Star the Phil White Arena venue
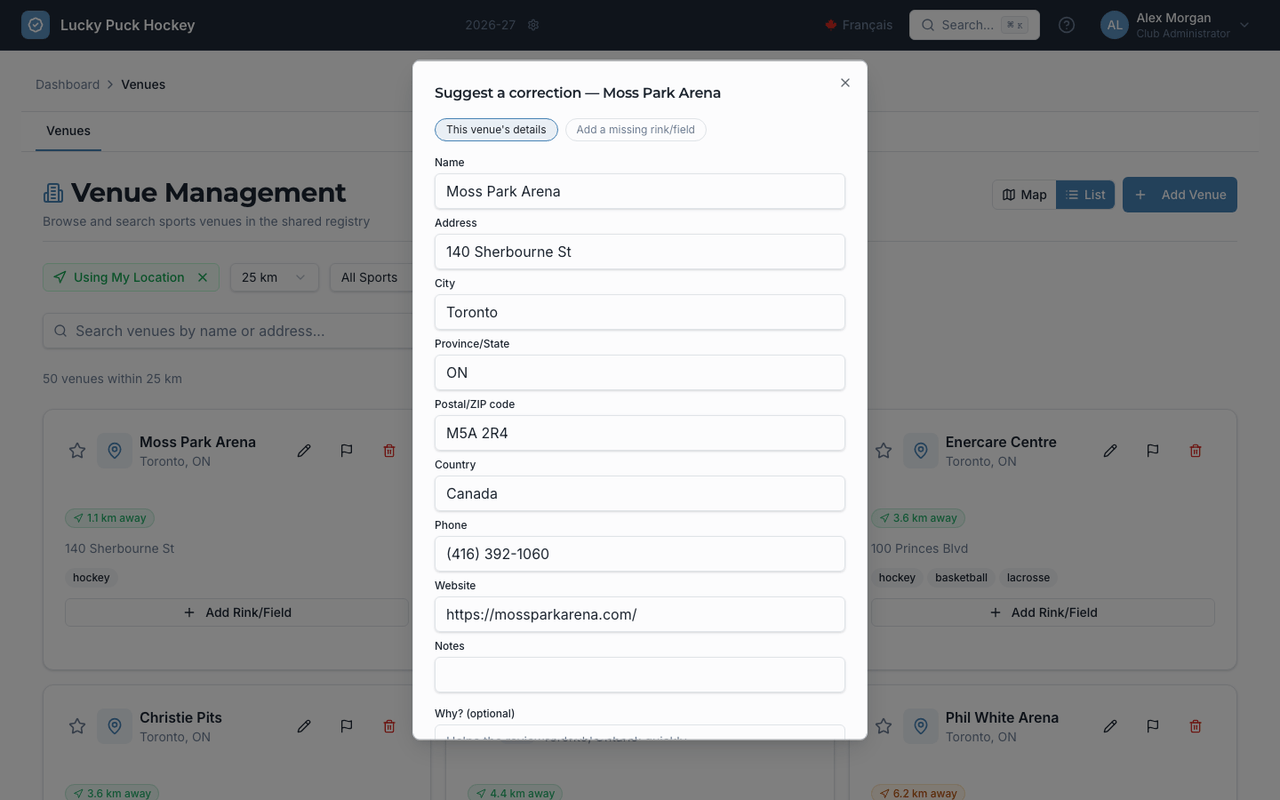This screenshot has width=1280, height=800. click(883, 727)
